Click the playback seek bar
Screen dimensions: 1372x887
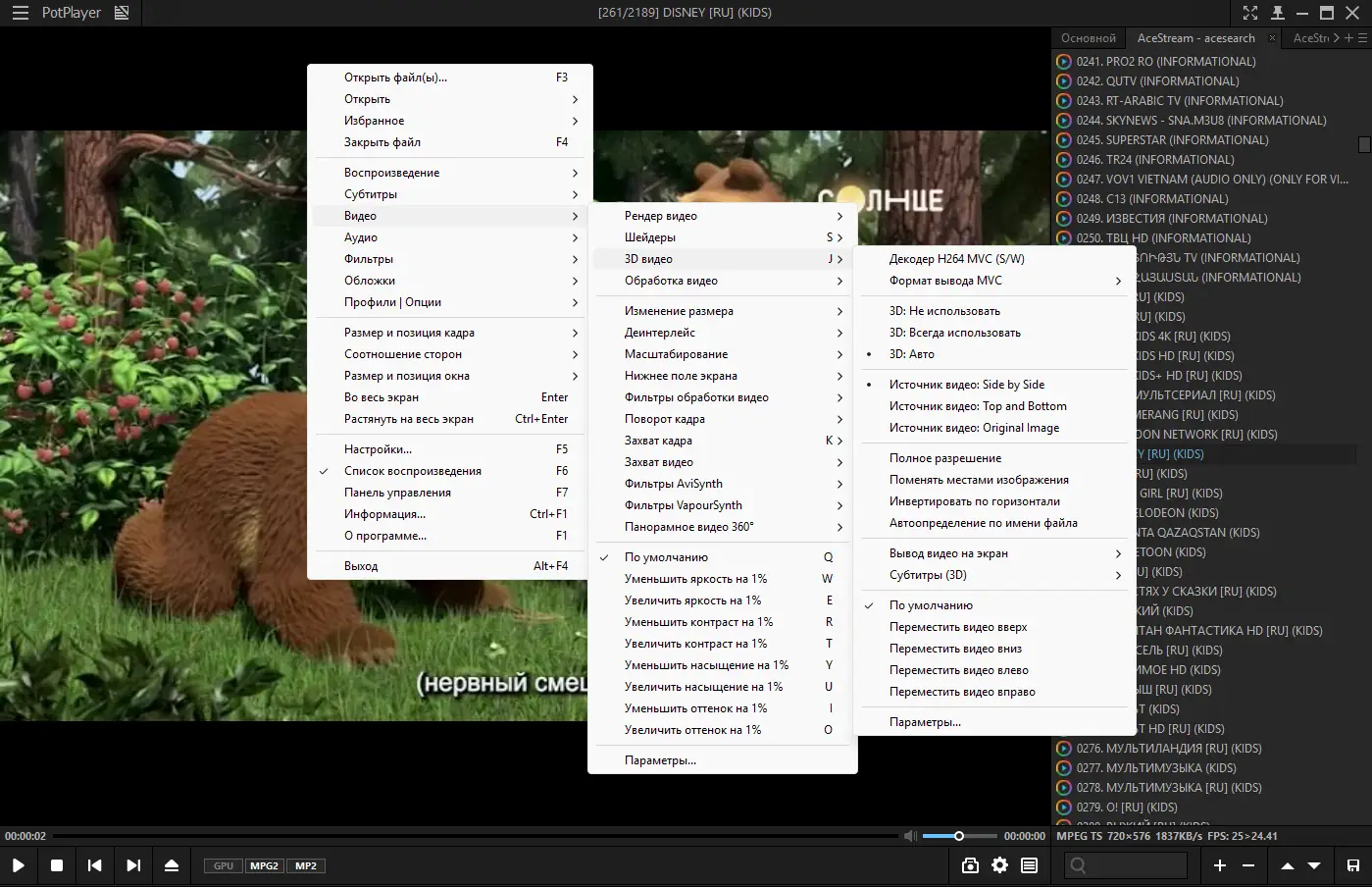pos(476,836)
